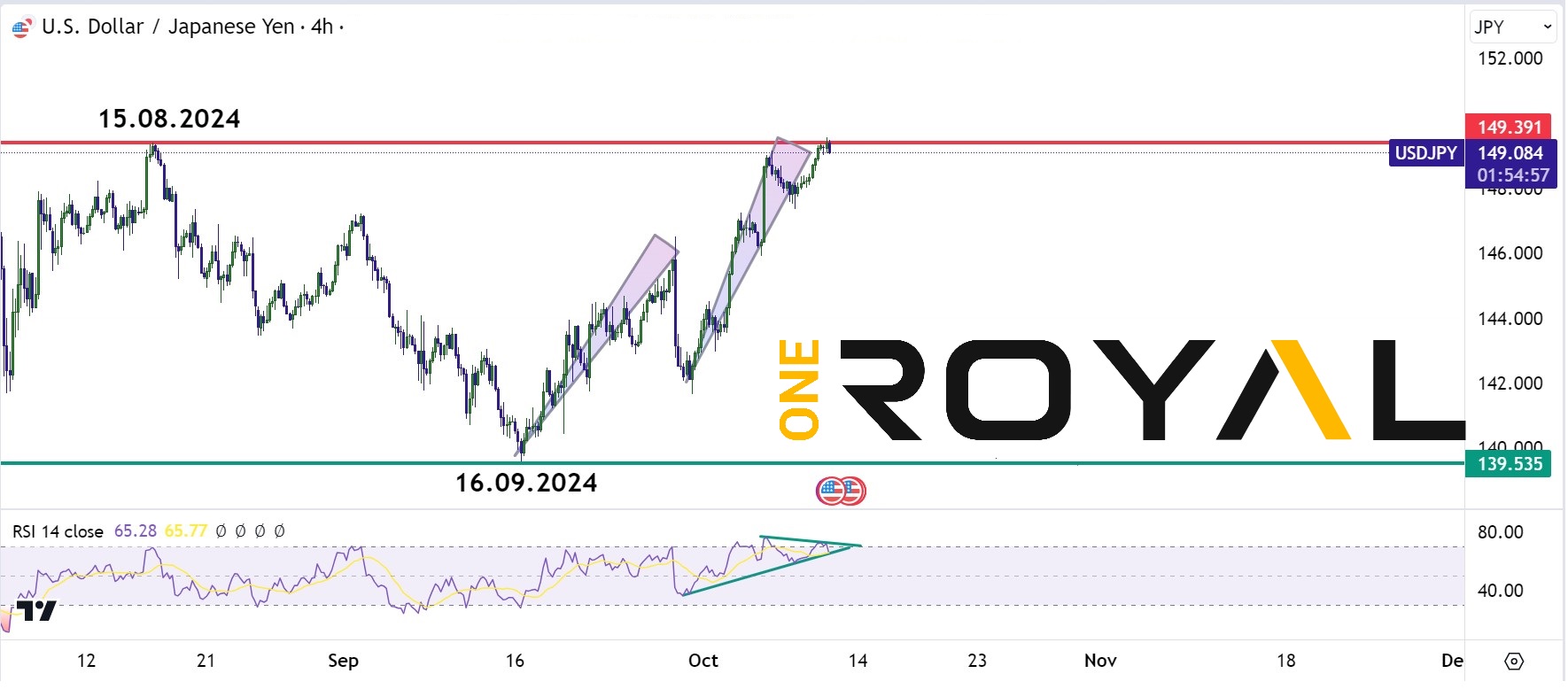Viewport: 1568px width, 689px height.
Task: Click the 15.08.2024 date annotation
Action: tap(169, 119)
